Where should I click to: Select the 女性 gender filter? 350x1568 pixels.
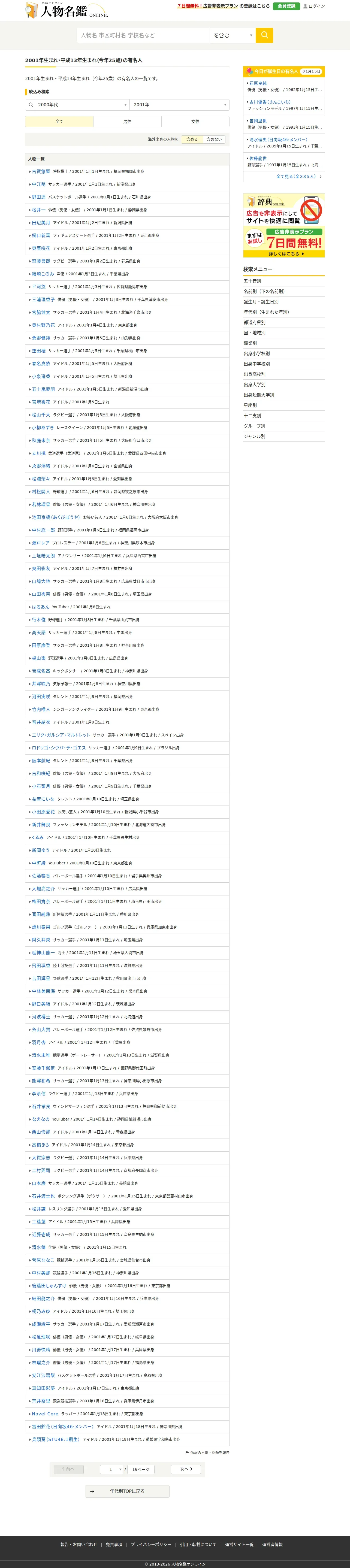(x=195, y=122)
